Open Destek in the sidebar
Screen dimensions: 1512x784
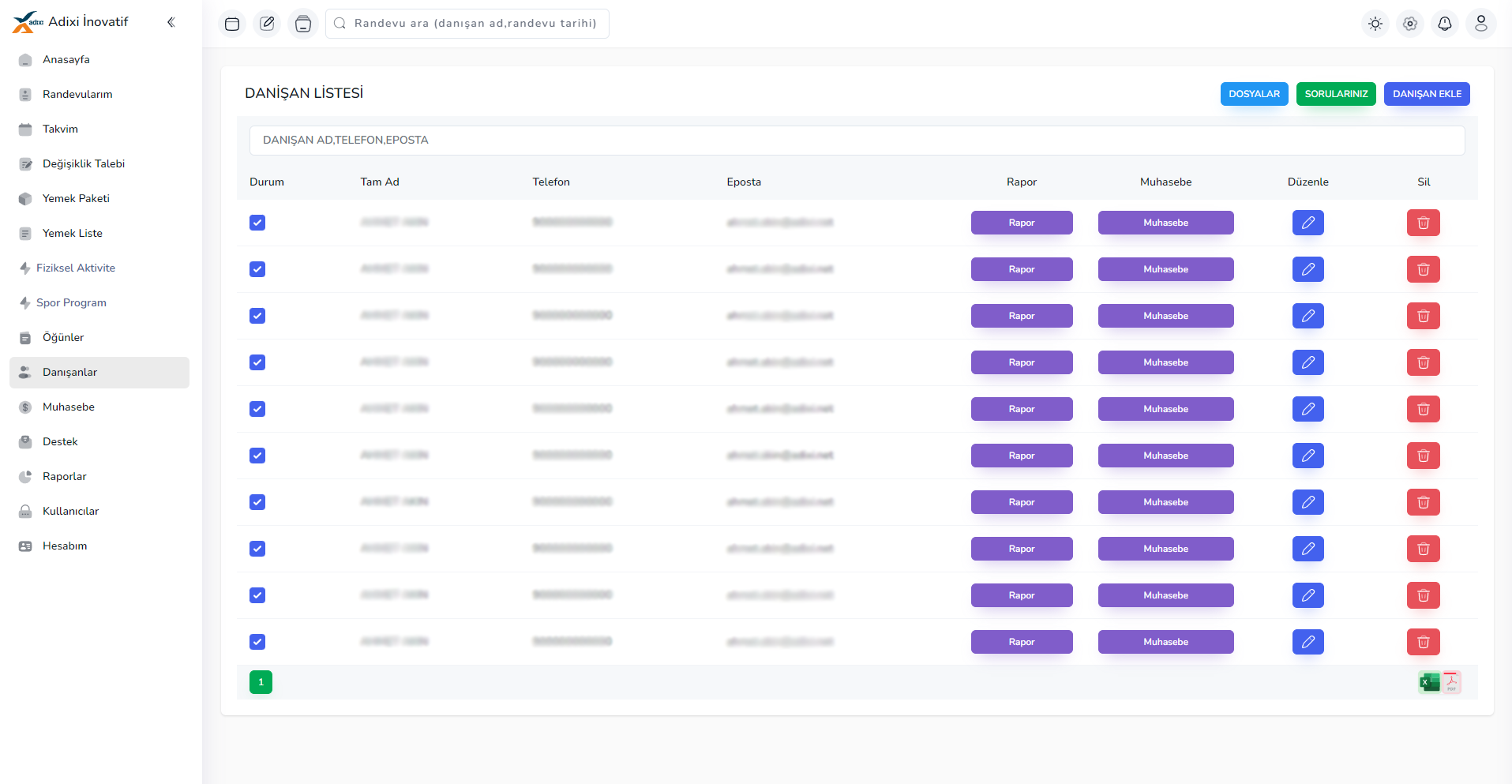(99, 442)
